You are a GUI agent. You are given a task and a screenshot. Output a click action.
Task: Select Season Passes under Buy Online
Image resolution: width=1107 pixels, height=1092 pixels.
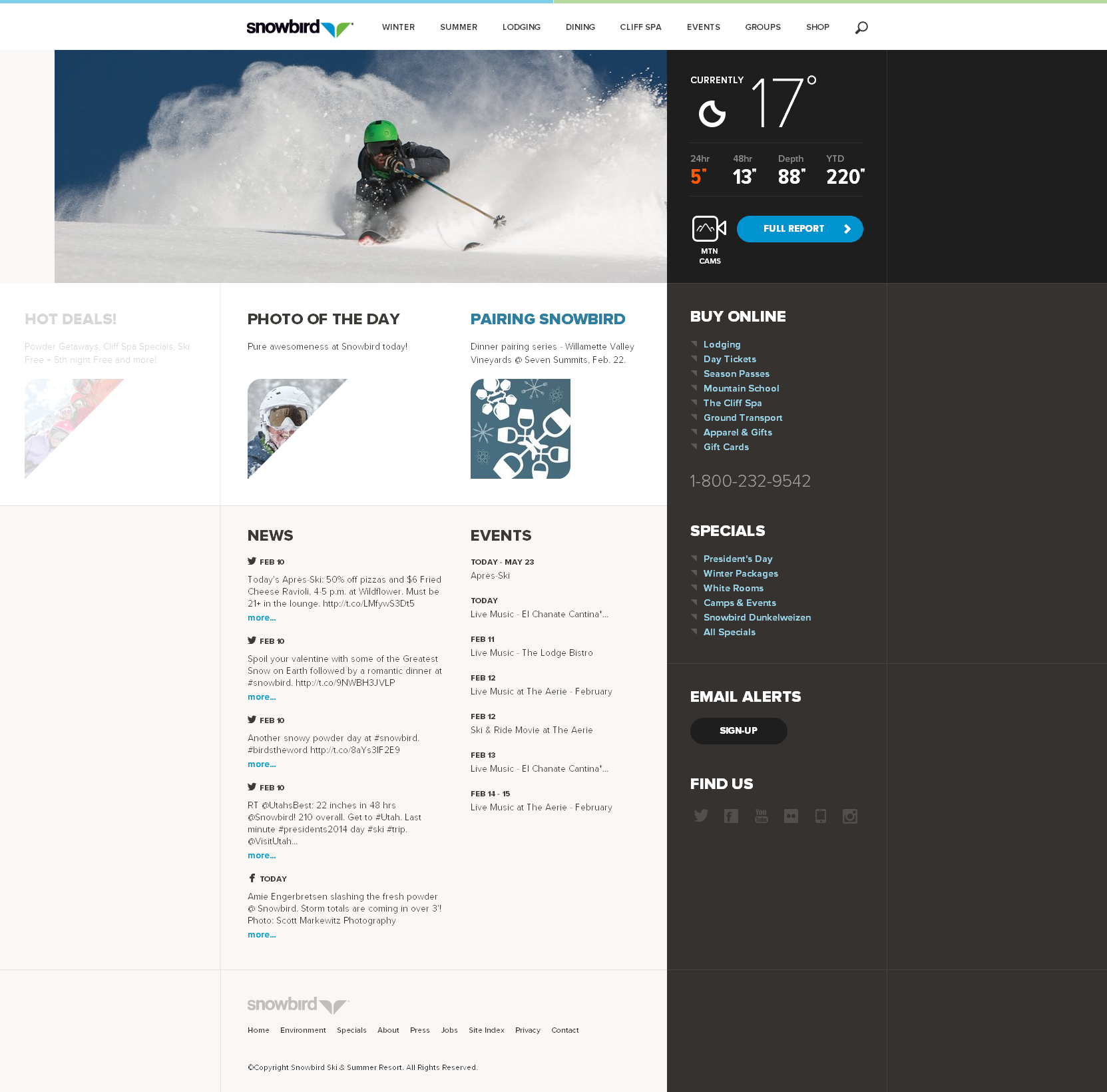[x=736, y=374]
